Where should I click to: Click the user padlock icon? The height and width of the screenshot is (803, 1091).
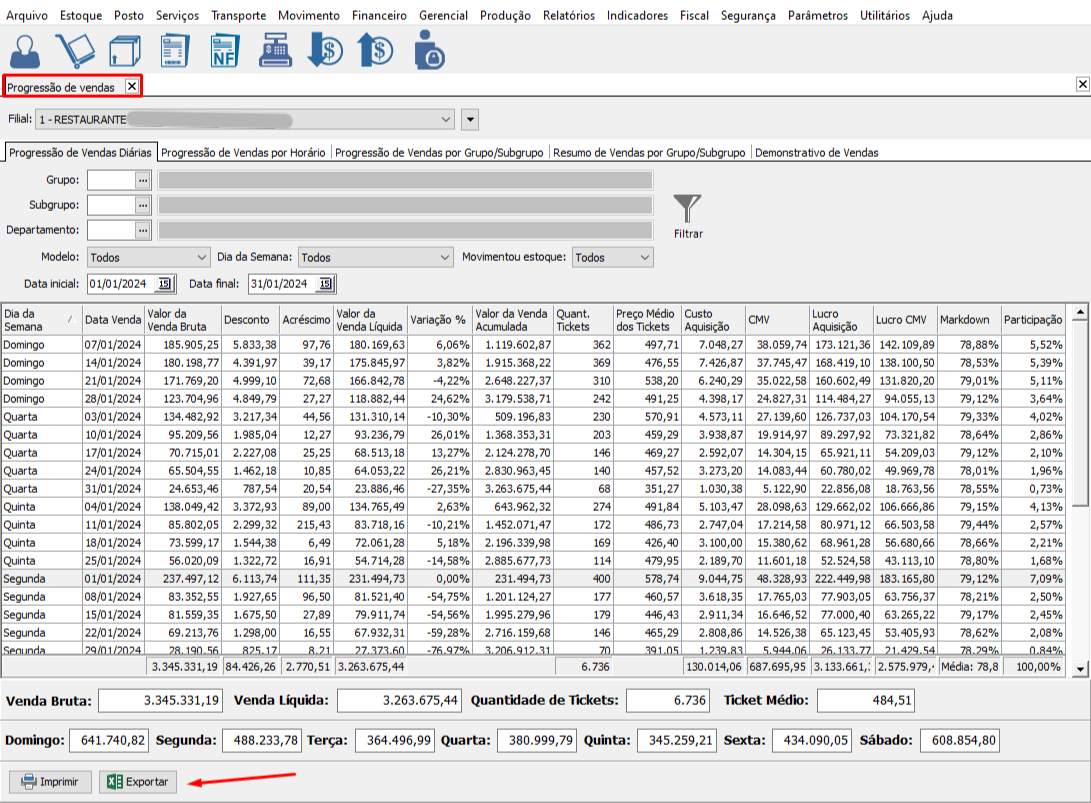pos(429,50)
